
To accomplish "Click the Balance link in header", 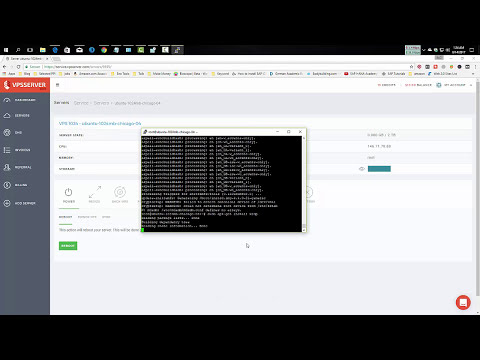I will tap(418, 85).
